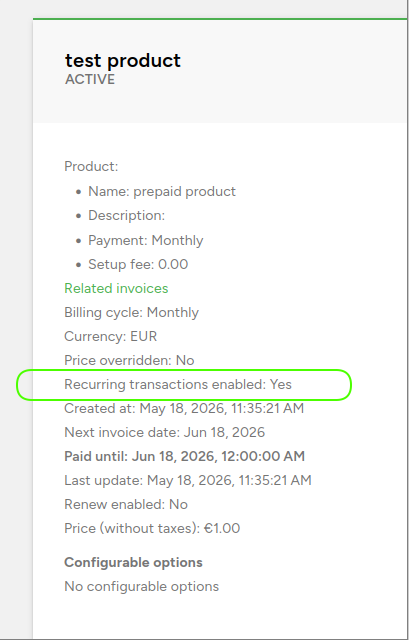Click the Price (without taxes) line
The image size is (409, 640).
click(x=152, y=529)
